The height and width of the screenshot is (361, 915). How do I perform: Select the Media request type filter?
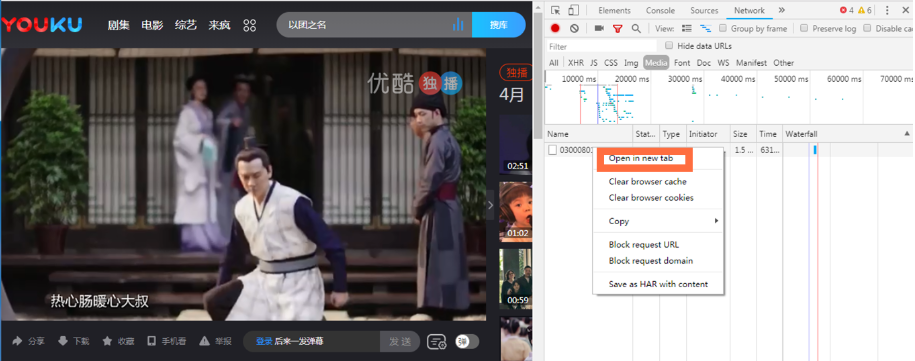(656, 63)
